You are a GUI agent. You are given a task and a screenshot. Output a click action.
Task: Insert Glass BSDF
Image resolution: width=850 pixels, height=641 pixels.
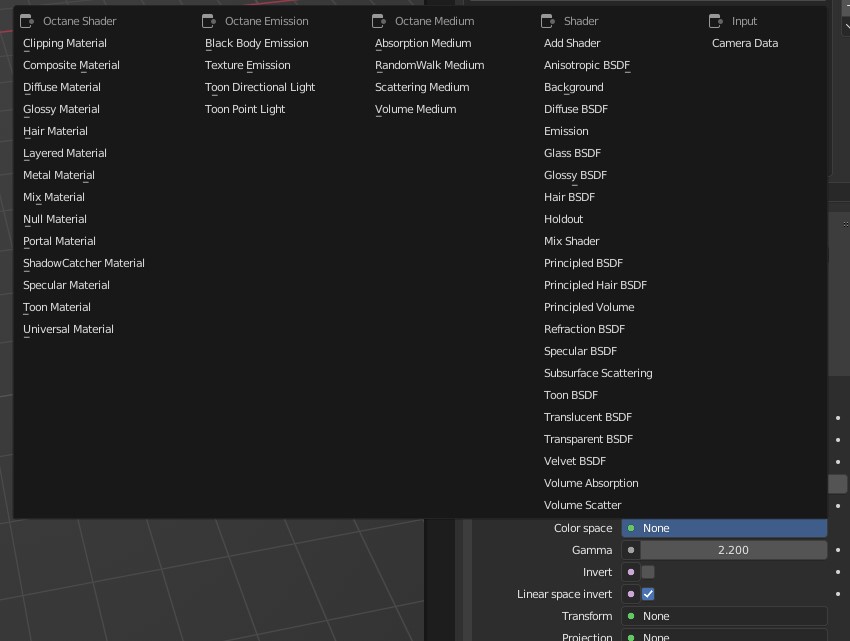point(572,153)
